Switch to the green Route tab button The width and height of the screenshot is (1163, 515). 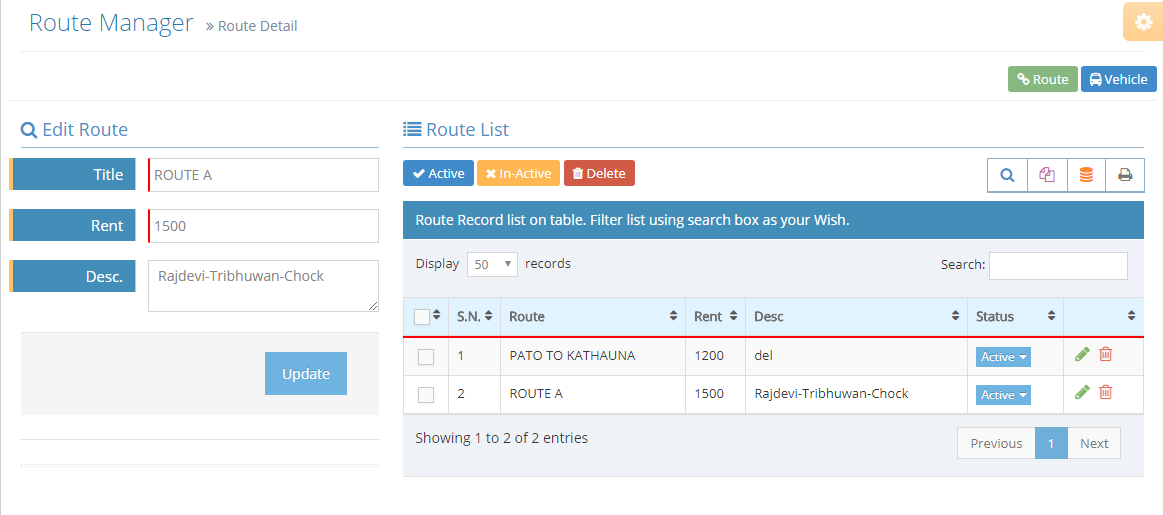tap(1042, 79)
